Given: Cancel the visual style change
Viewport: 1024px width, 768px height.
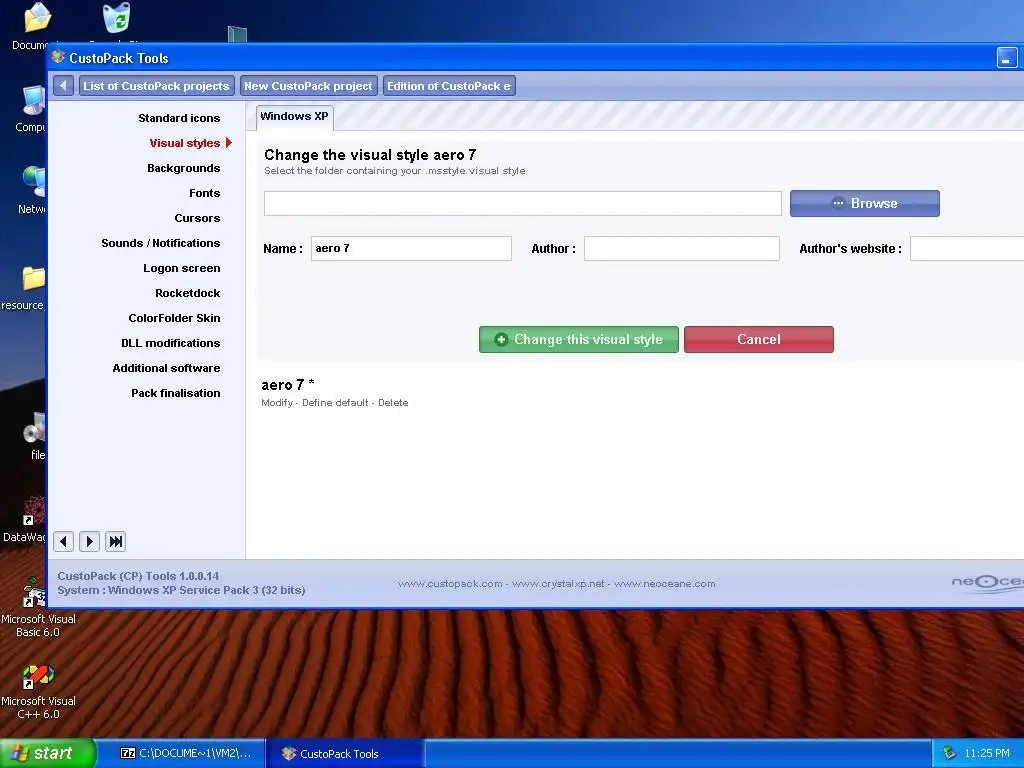Looking at the screenshot, I should (x=759, y=340).
